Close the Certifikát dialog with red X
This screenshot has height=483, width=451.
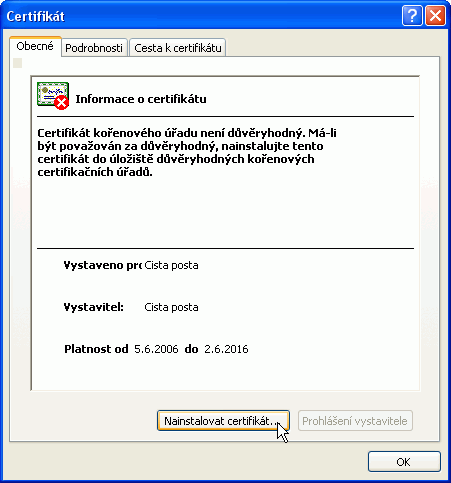click(x=435, y=16)
